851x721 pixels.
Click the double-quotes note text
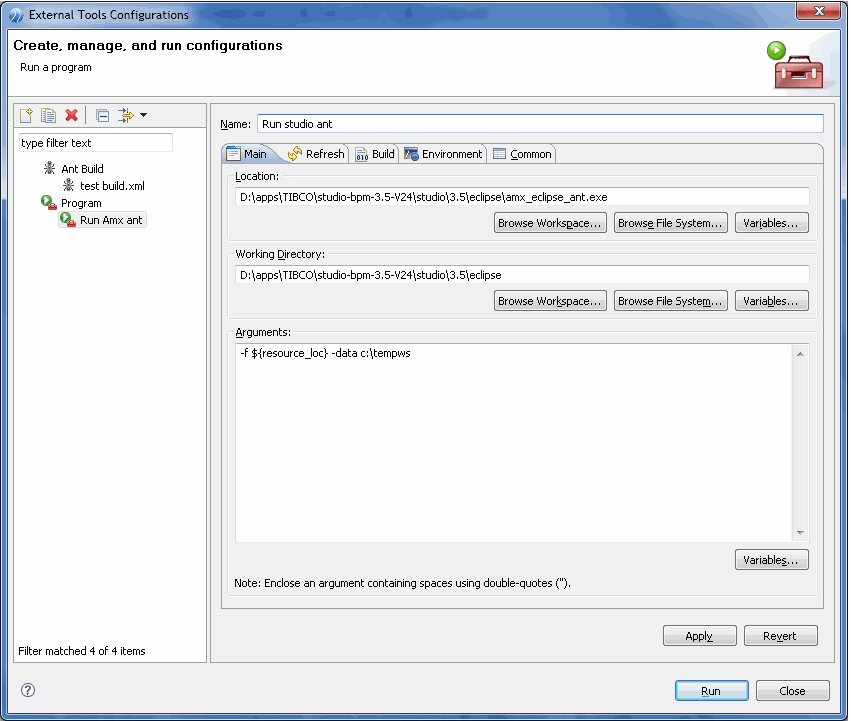[x=402, y=583]
